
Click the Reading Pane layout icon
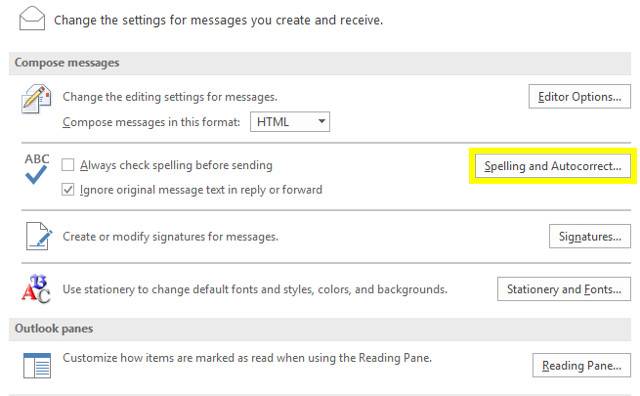coord(37,365)
